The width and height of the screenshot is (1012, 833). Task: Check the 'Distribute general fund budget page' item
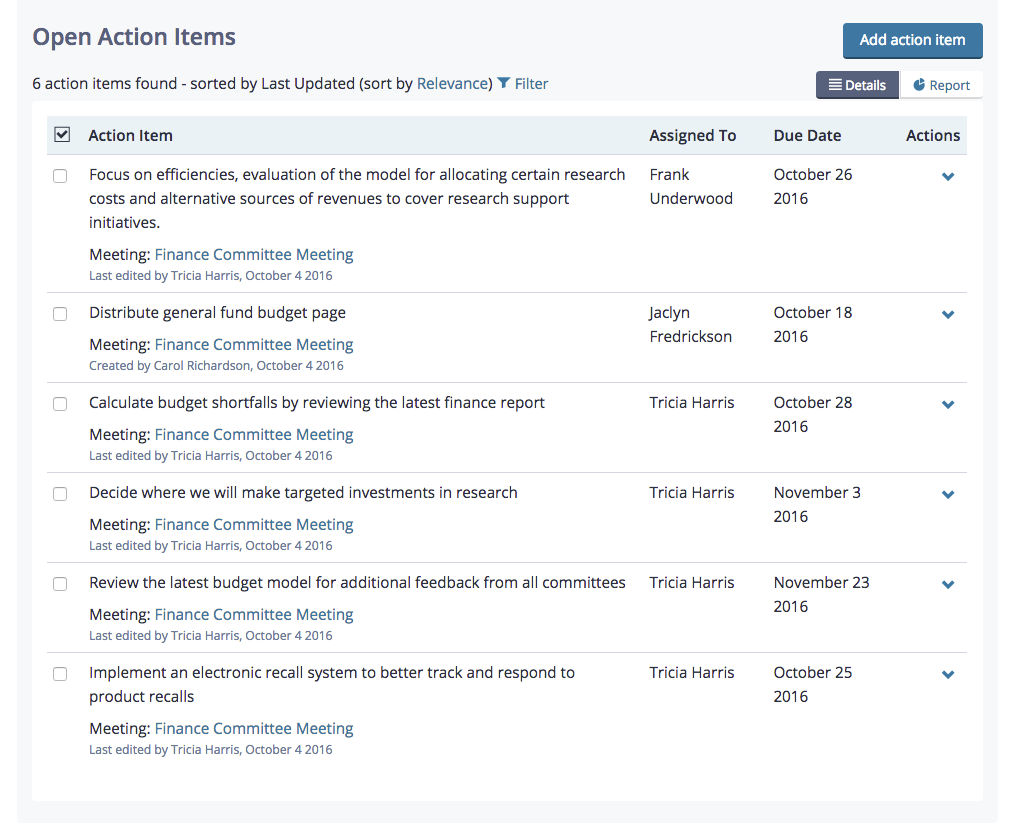pos(59,314)
